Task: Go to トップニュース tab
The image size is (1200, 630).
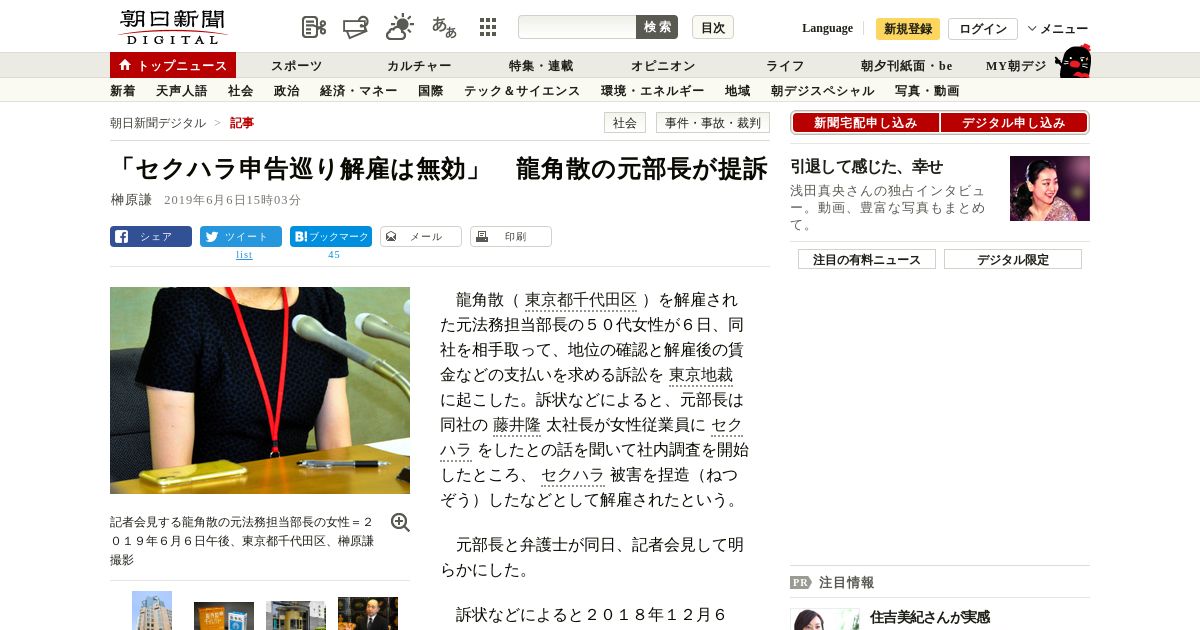Action: point(173,65)
